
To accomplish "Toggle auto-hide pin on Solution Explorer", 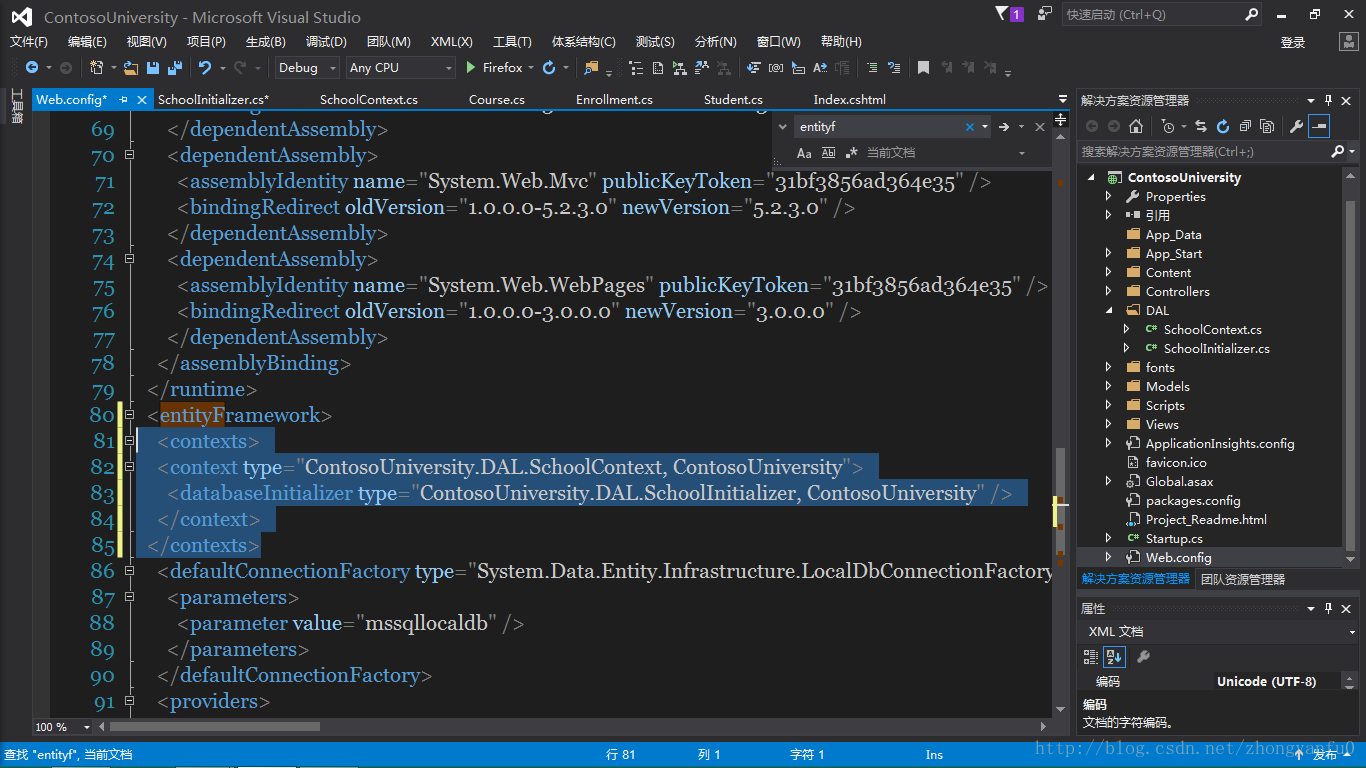I will 1329,100.
